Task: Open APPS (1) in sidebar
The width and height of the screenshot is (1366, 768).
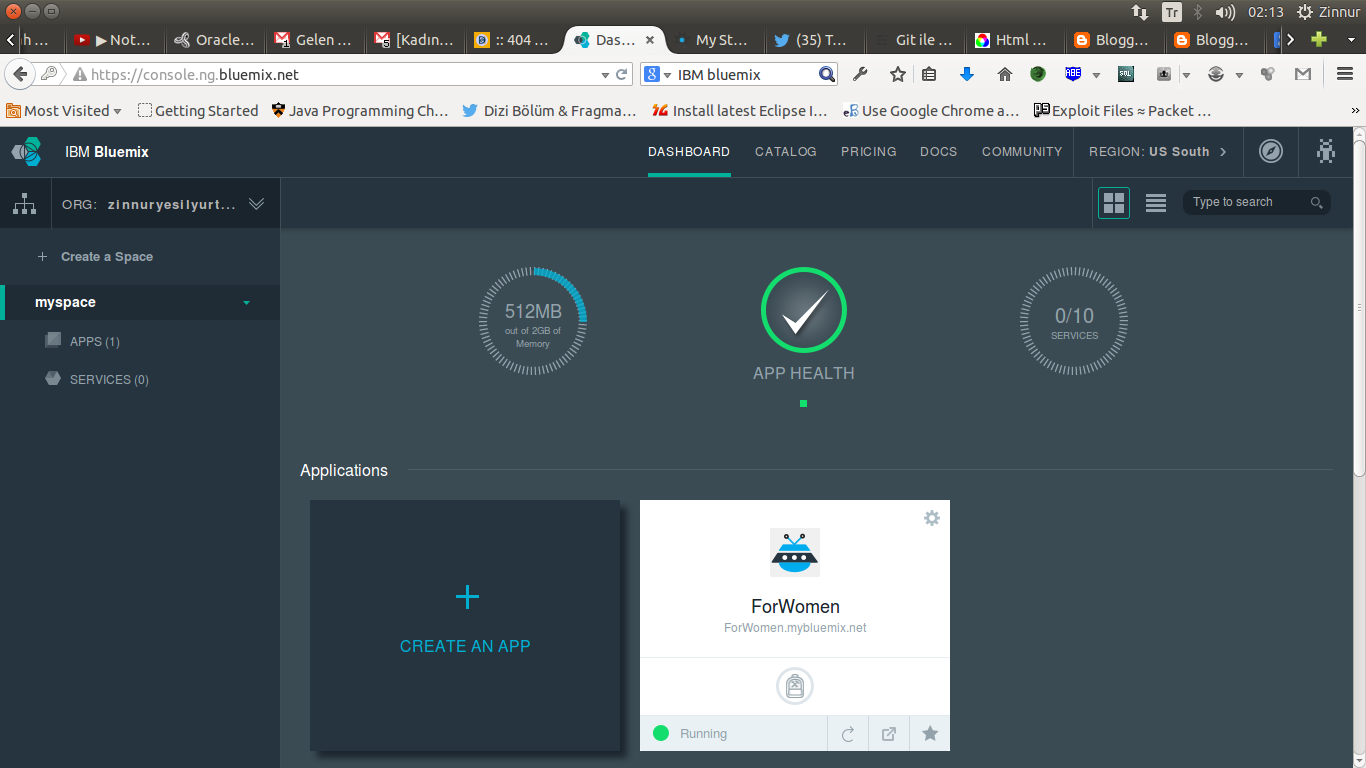Action: pos(82,342)
